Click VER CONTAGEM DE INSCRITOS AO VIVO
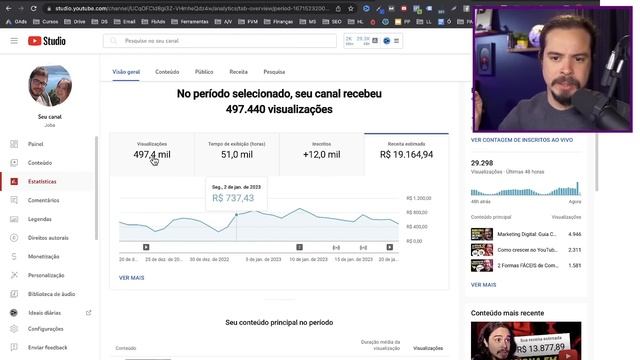Screen dimensions: 640x360 (522, 140)
